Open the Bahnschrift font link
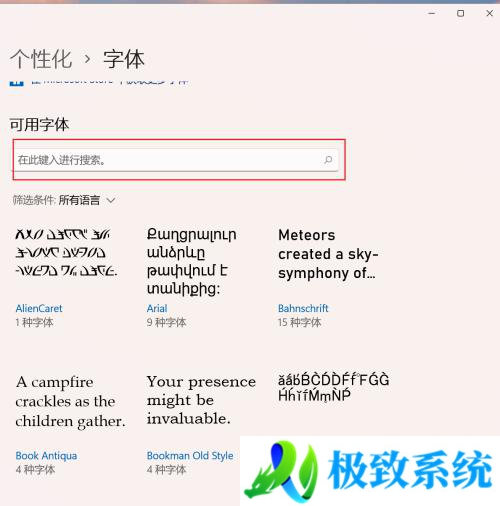 303,308
